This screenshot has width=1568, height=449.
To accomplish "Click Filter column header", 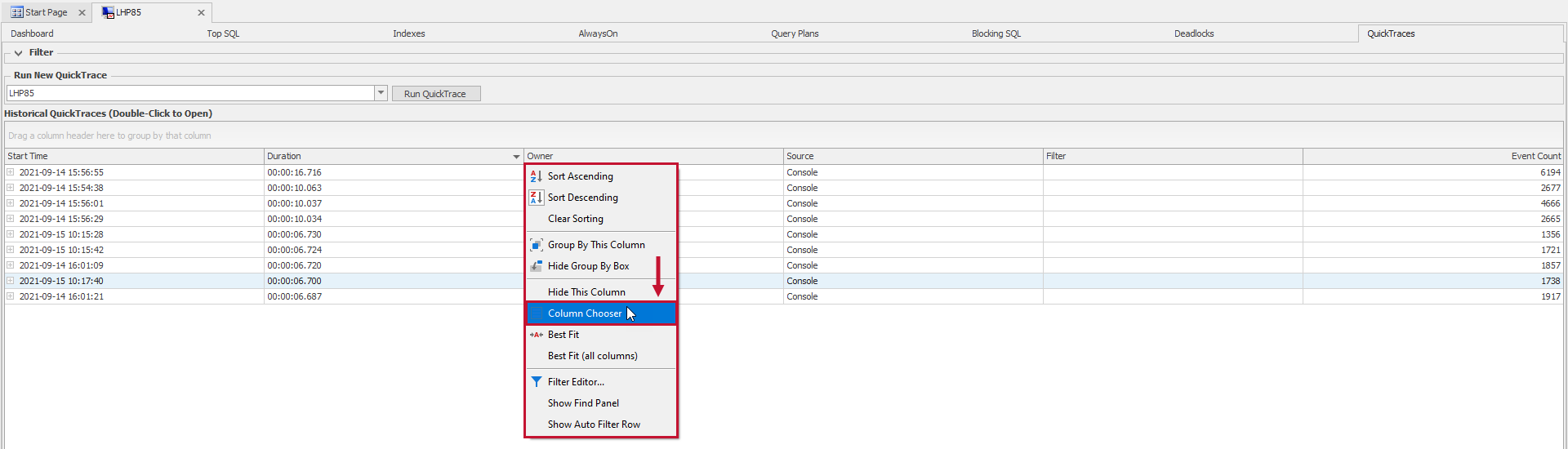I will [x=1173, y=156].
